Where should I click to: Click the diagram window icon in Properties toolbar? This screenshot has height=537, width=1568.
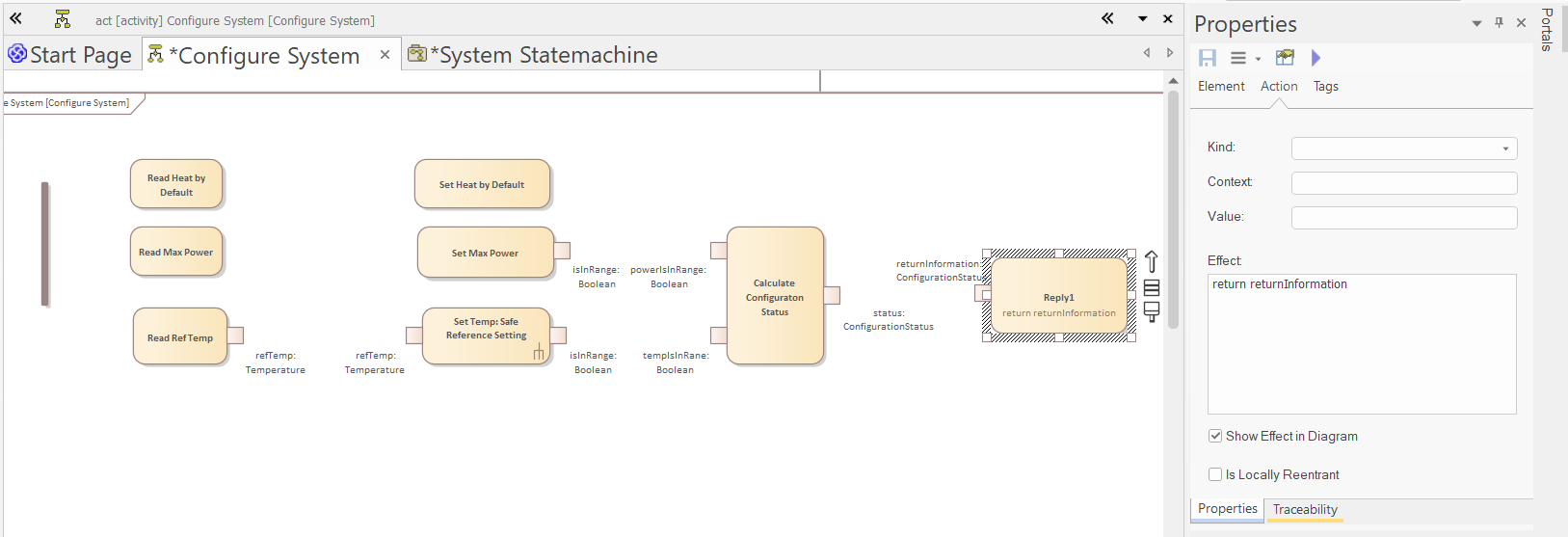[1285, 58]
